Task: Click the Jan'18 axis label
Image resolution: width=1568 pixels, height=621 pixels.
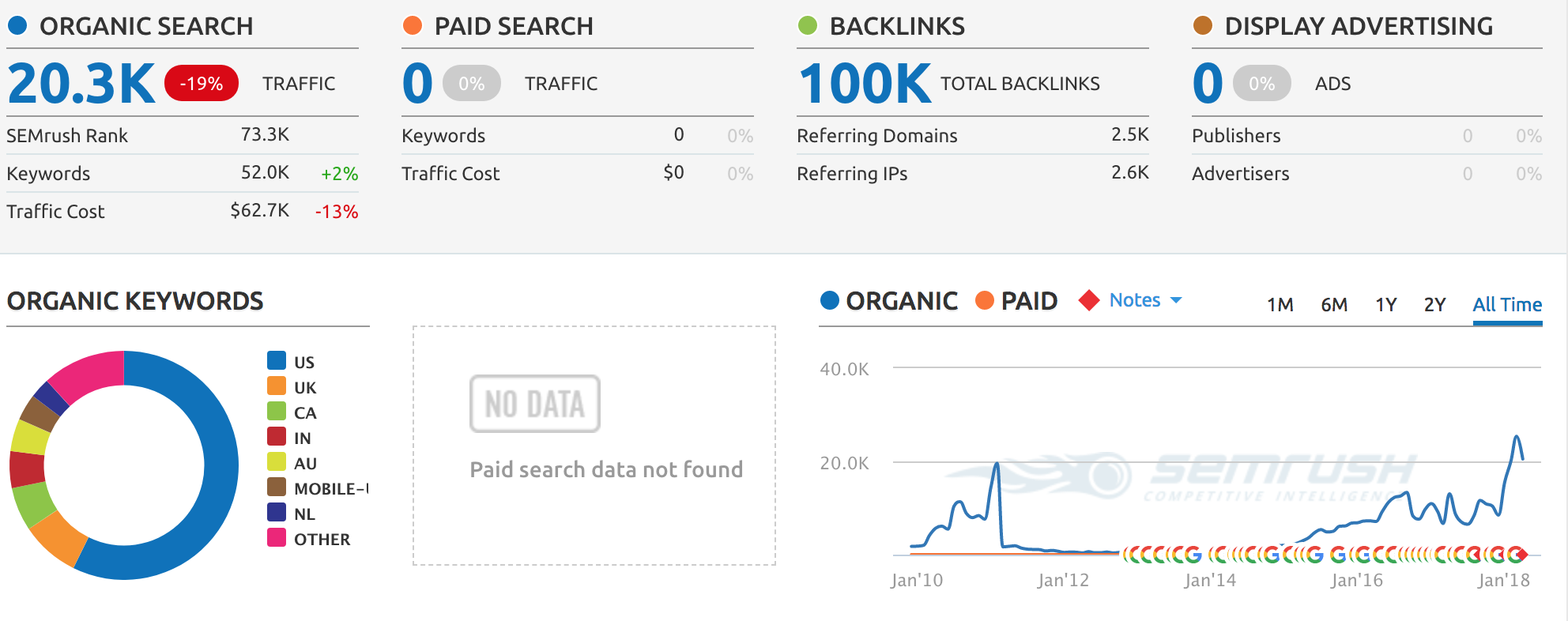Action: click(1504, 581)
